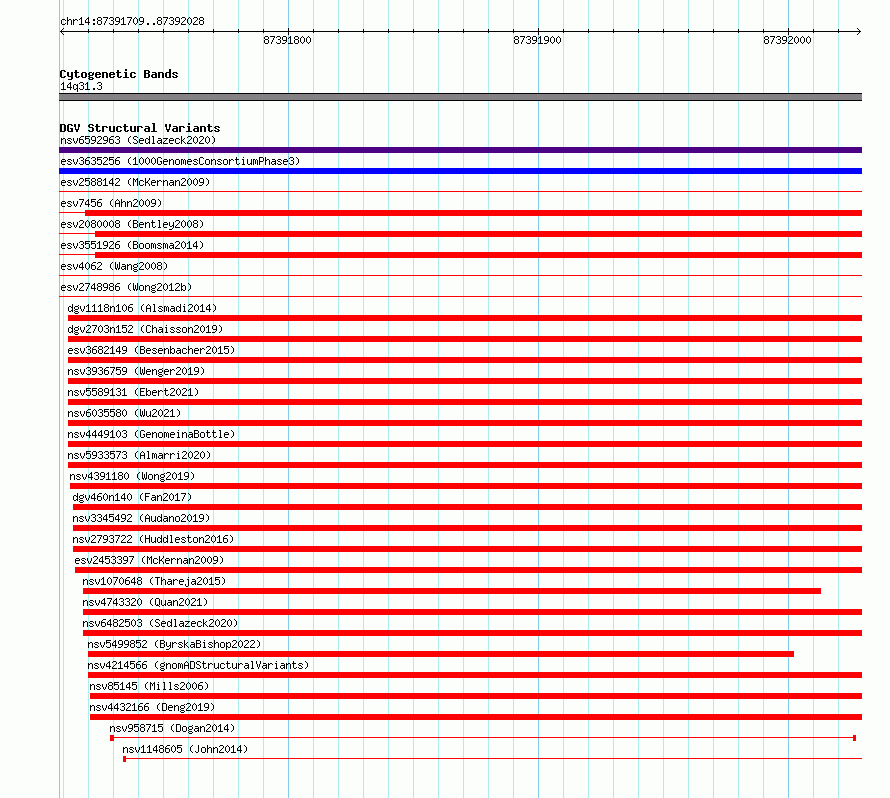Select dgv2703n152 (Chaisson2019) label
Viewport: 890px width, 798px height.
click(145, 329)
